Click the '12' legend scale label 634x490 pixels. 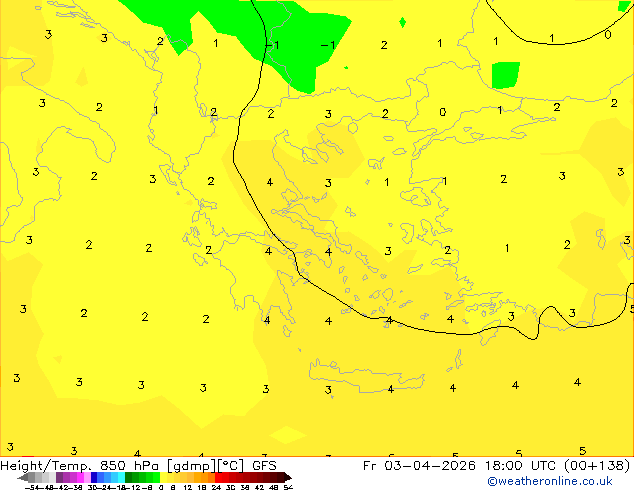(188, 487)
